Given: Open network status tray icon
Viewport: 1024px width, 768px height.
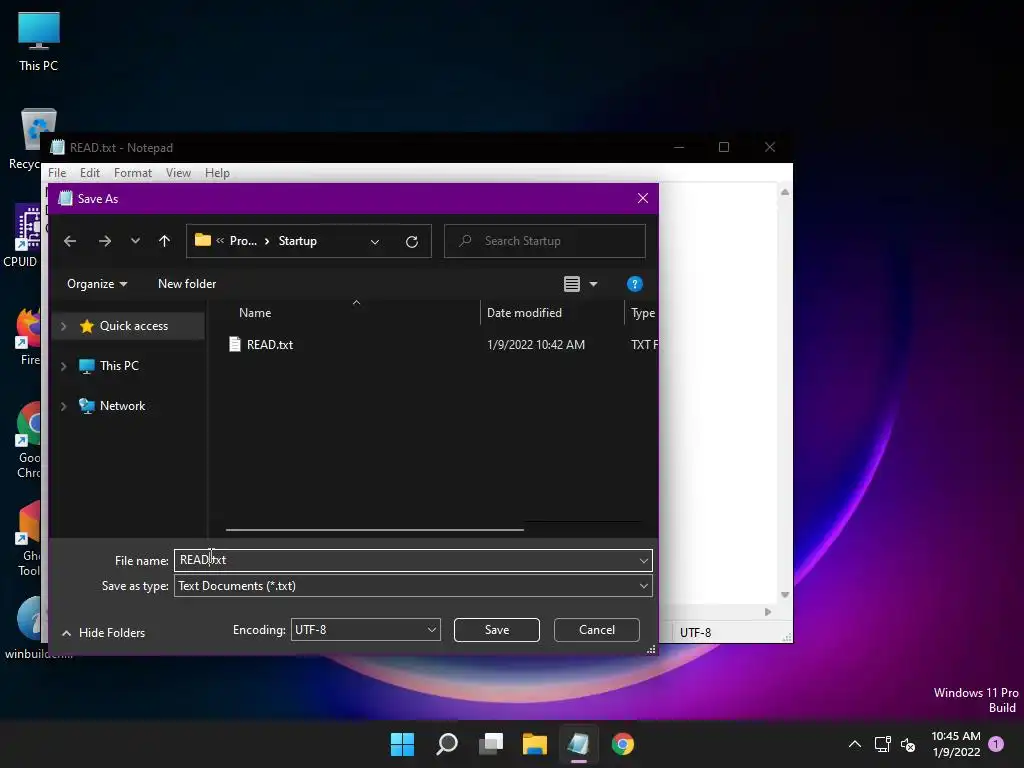Looking at the screenshot, I should [x=883, y=744].
